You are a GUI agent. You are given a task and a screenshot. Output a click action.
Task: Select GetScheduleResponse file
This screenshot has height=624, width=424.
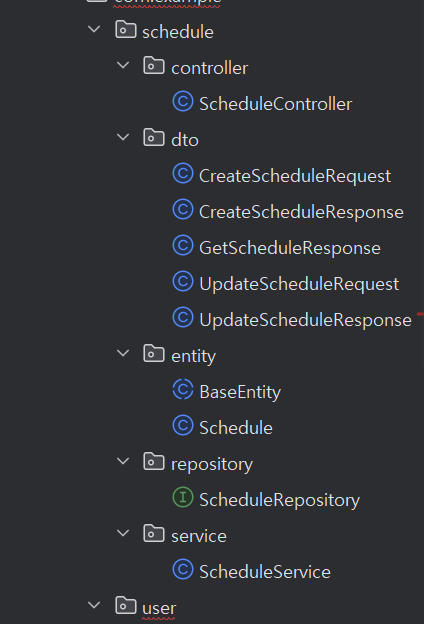(290, 248)
